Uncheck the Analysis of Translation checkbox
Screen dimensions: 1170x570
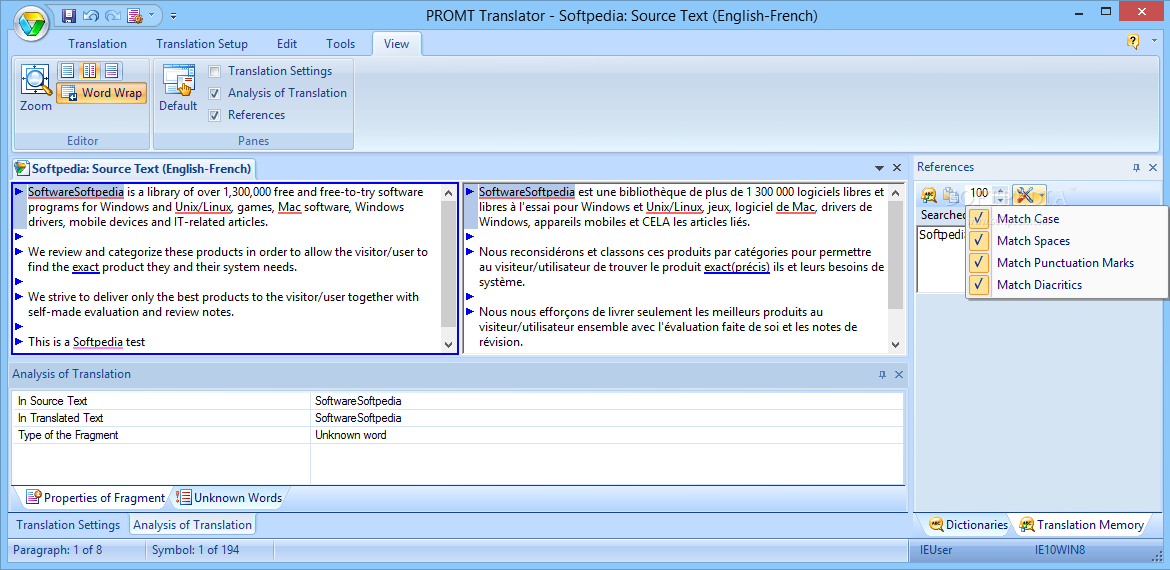pyautogui.click(x=215, y=93)
